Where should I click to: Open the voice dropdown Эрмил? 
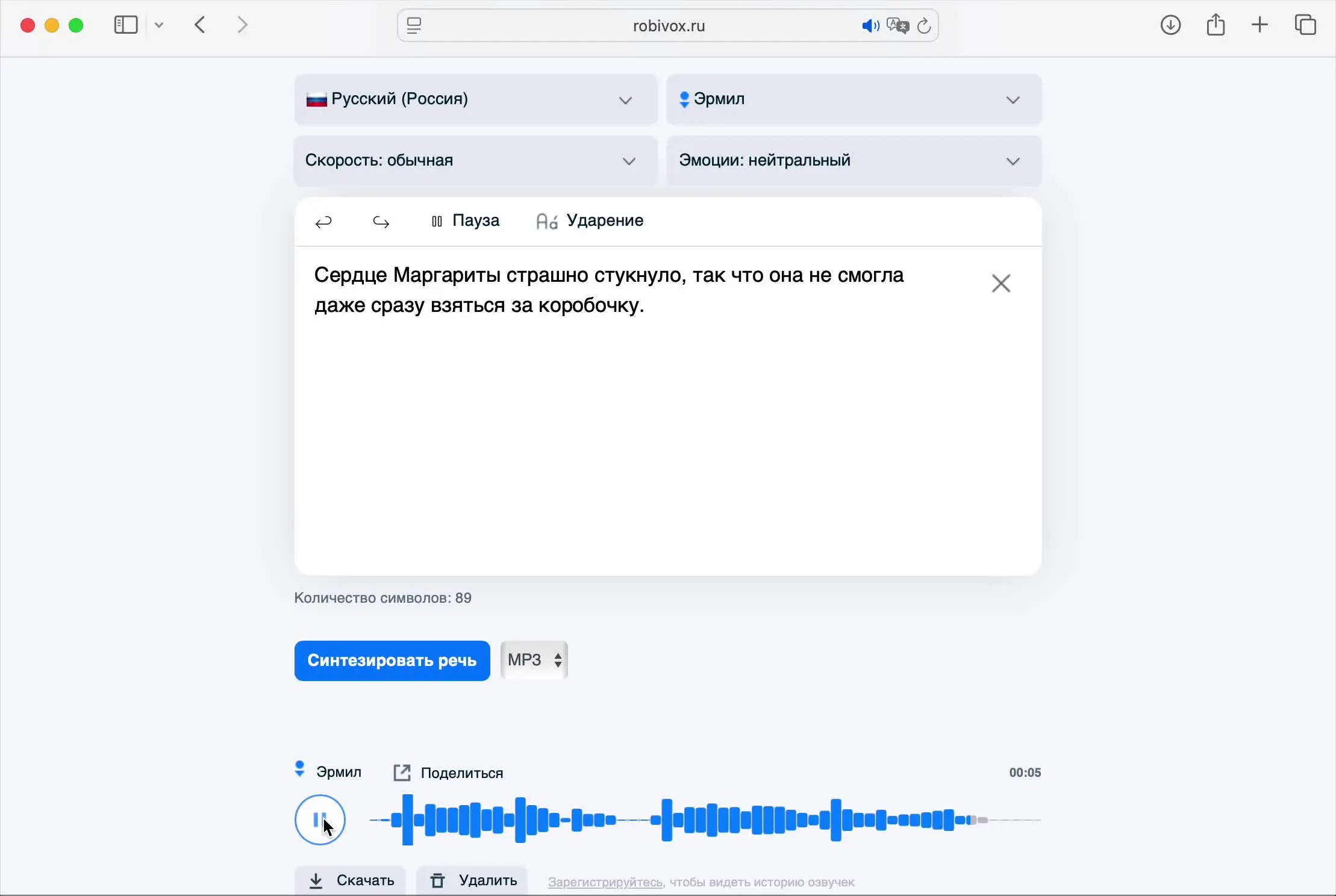[x=854, y=99]
